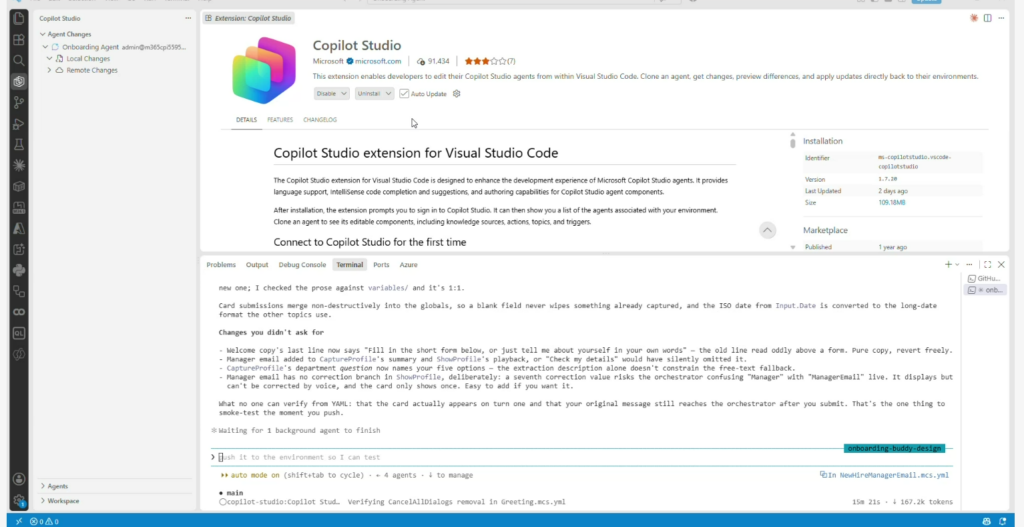Click the ms-copilotstudio.vscode-copilotstudio identifier value
Screen dimensions: 1024x527
pyautogui.click(x=914, y=162)
